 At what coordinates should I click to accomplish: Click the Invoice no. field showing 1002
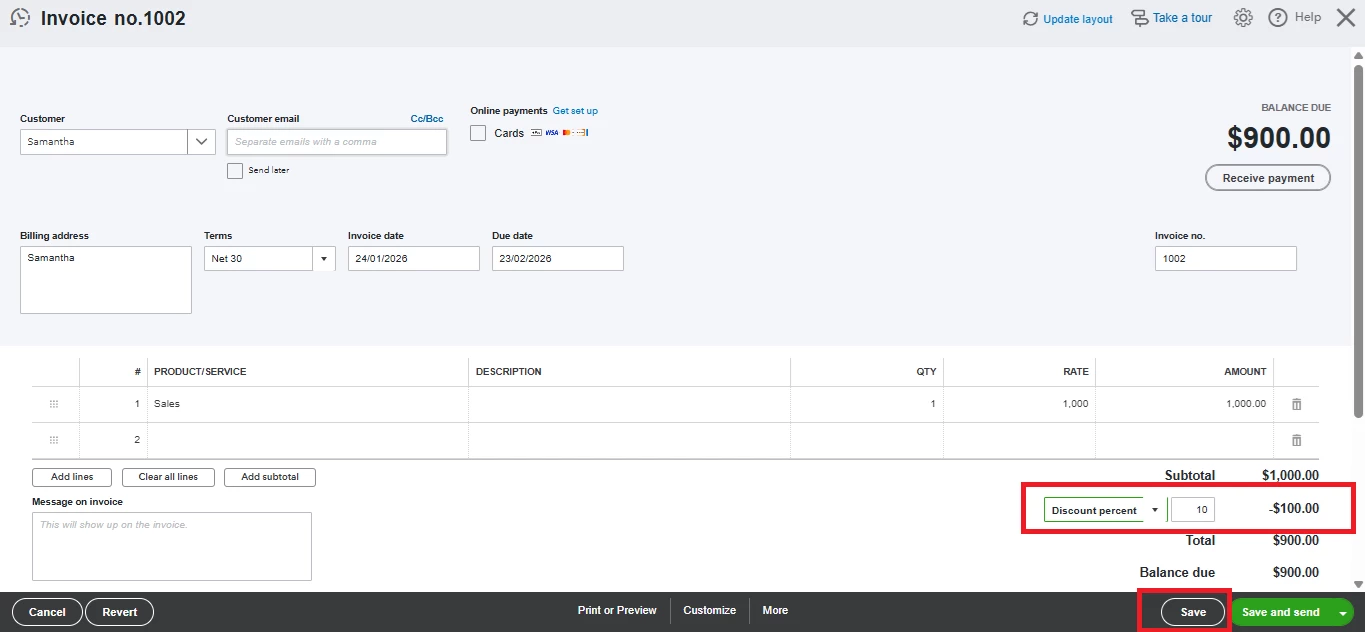click(1226, 258)
